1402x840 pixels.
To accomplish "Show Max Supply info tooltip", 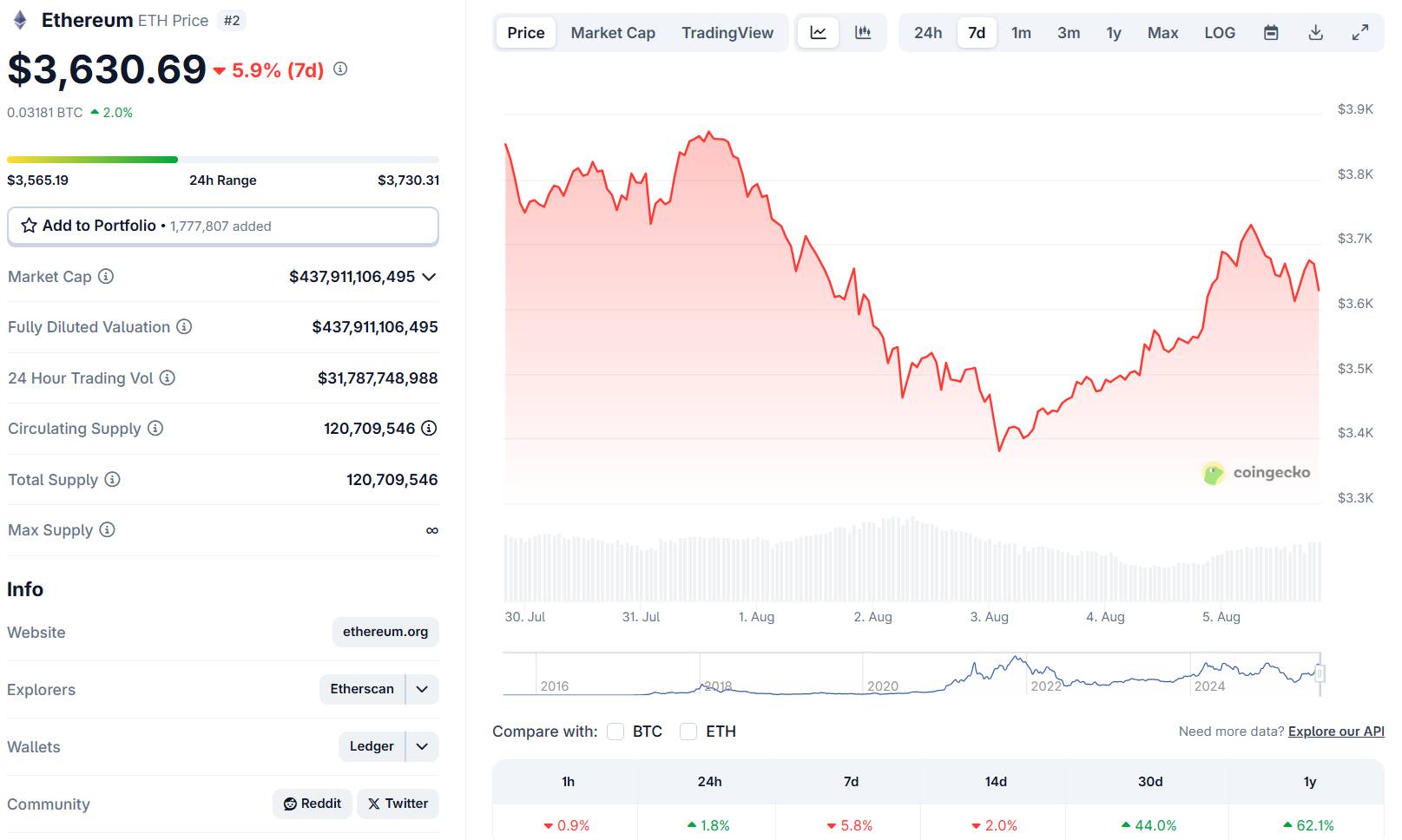I will [x=107, y=529].
